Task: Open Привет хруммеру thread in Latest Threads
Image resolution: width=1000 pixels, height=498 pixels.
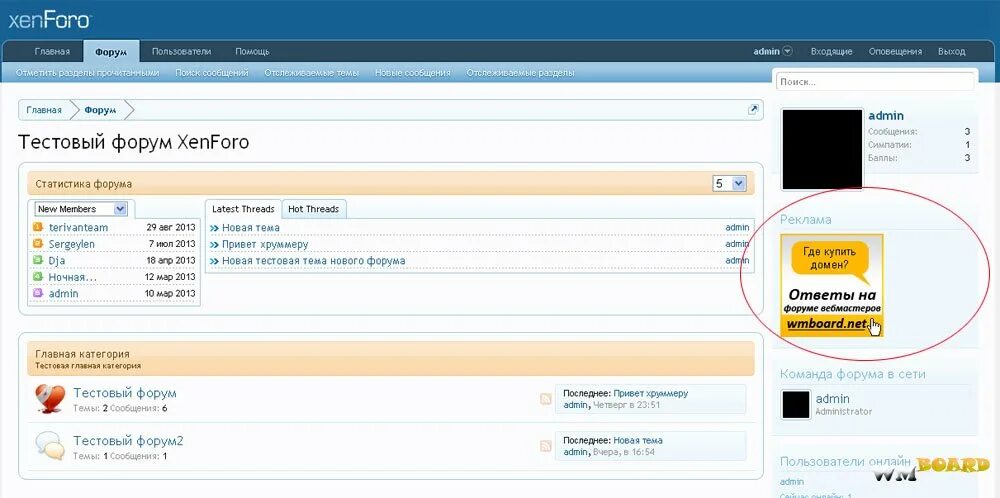Action: pyautogui.click(x=265, y=244)
